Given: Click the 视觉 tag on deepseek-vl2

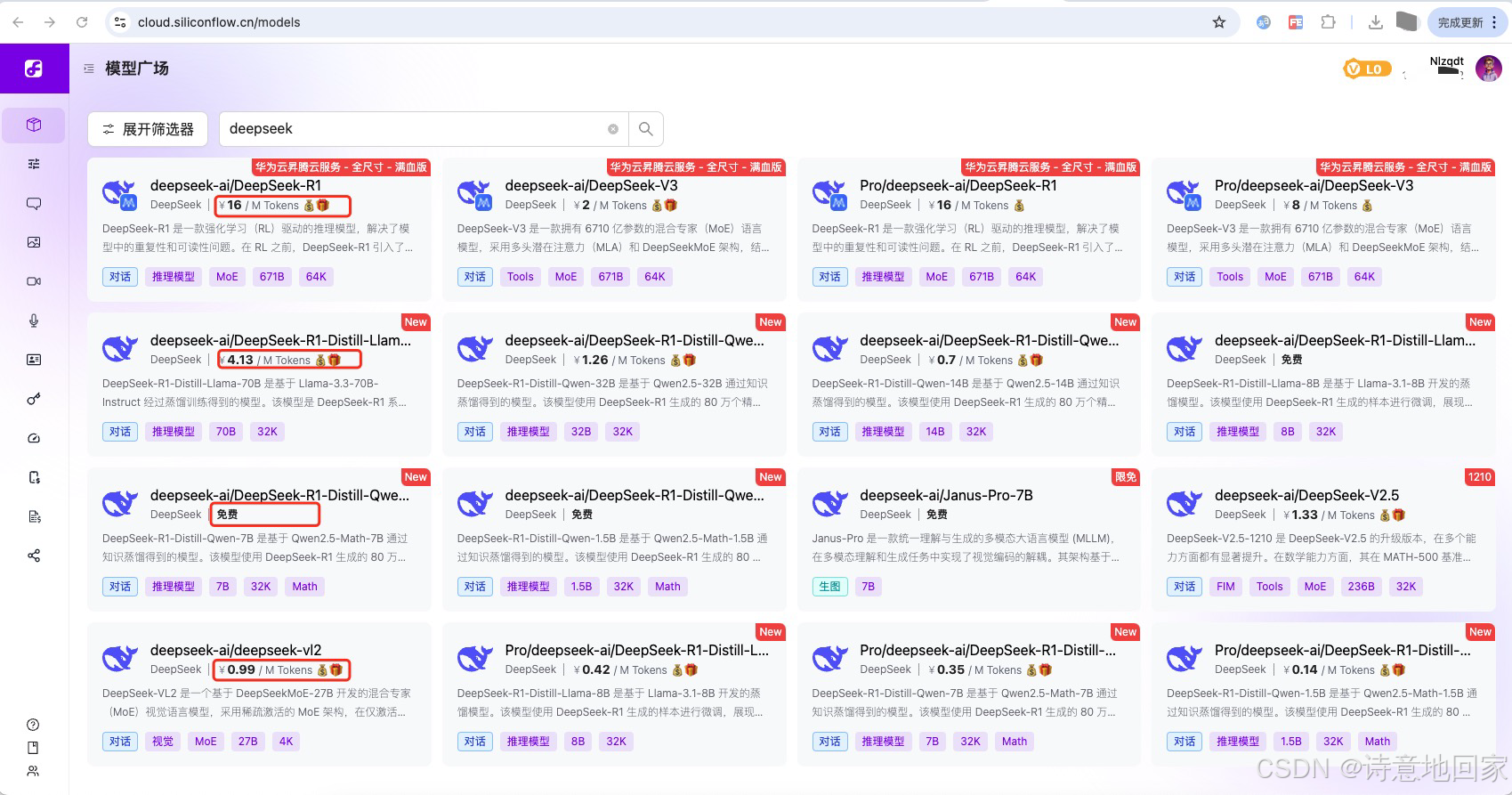Looking at the screenshot, I should click(163, 742).
